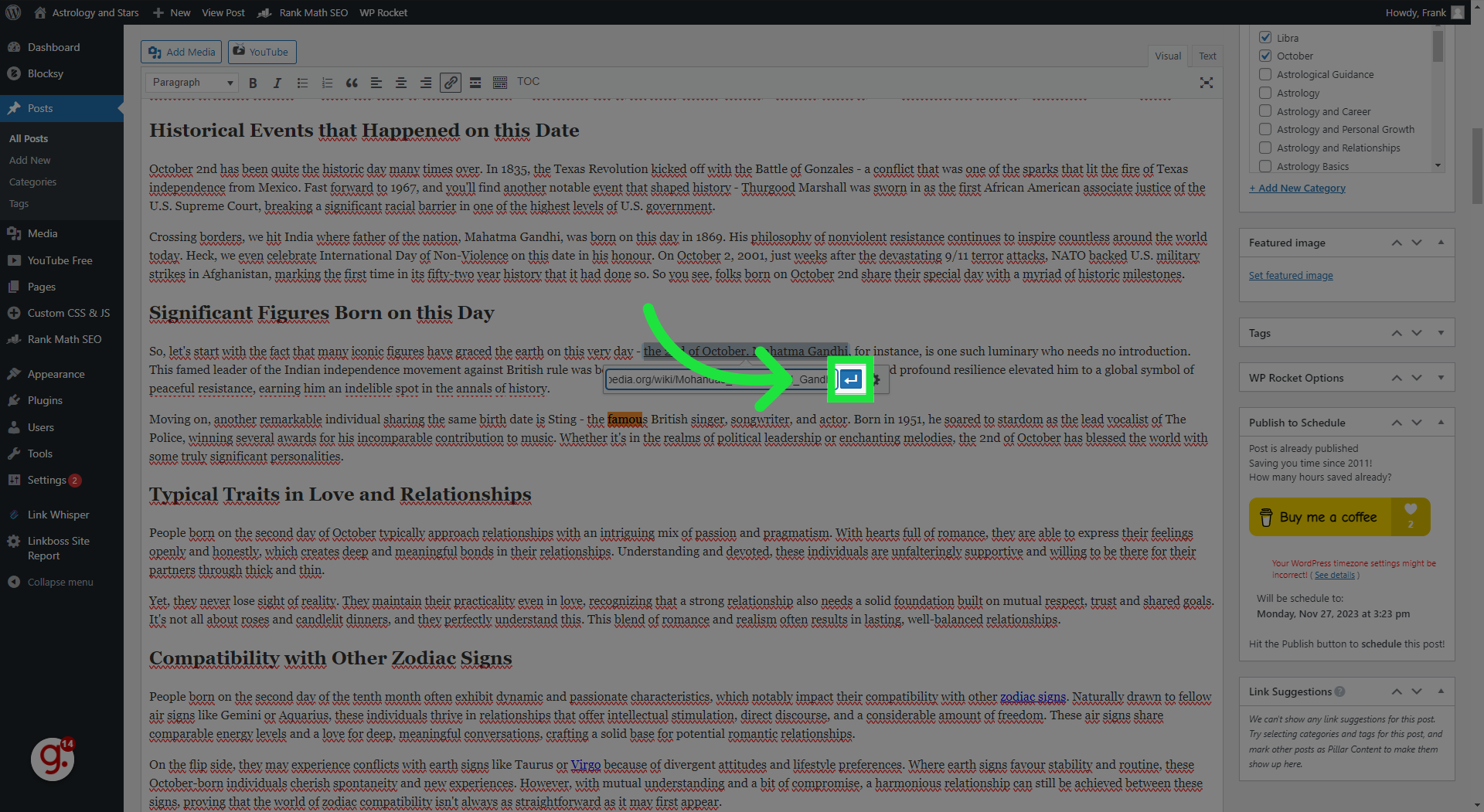Click Add New Category link

tap(1297, 188)
